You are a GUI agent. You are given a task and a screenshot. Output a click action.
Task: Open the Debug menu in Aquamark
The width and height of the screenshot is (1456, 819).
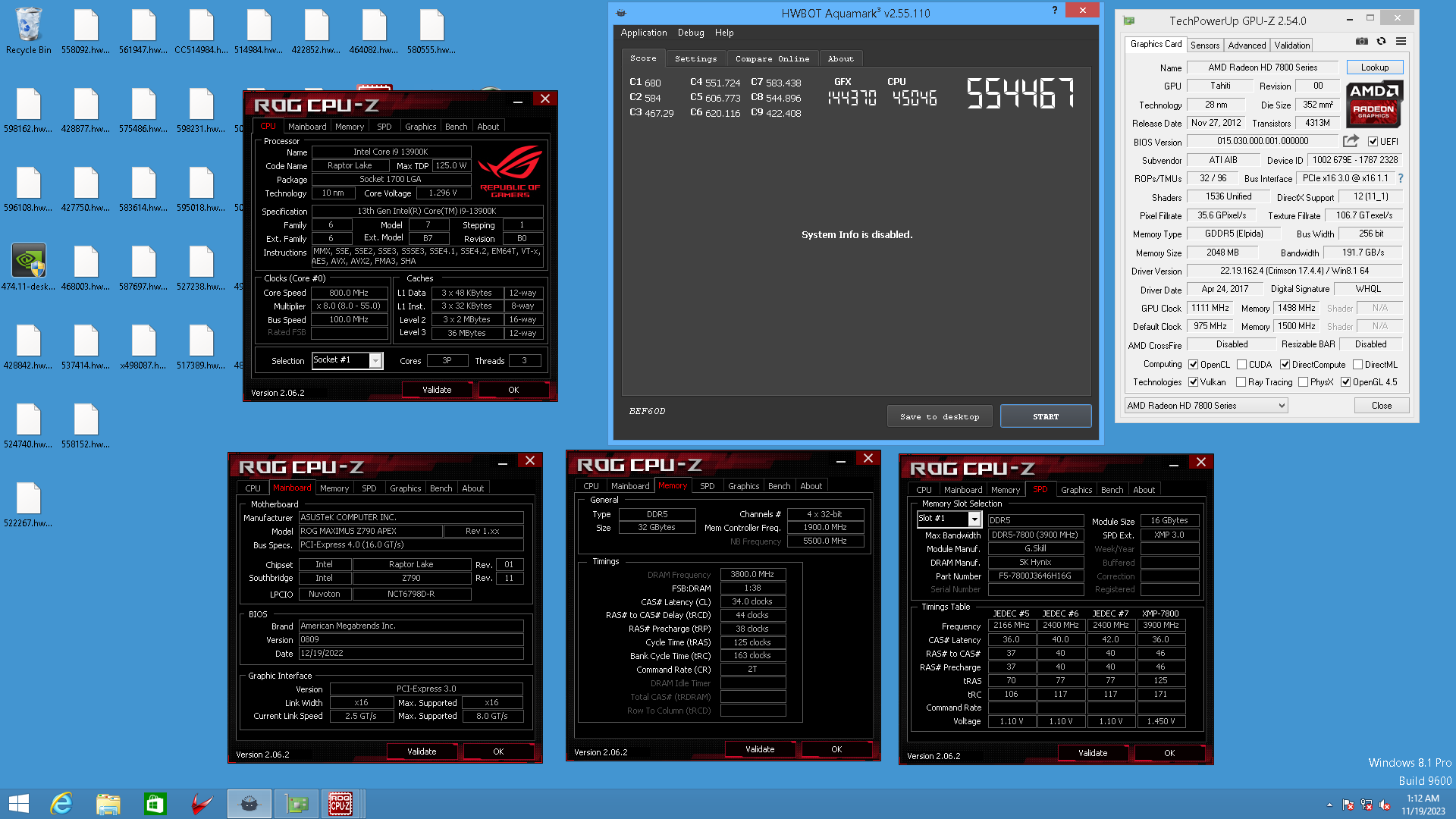(x=690, y=33)
